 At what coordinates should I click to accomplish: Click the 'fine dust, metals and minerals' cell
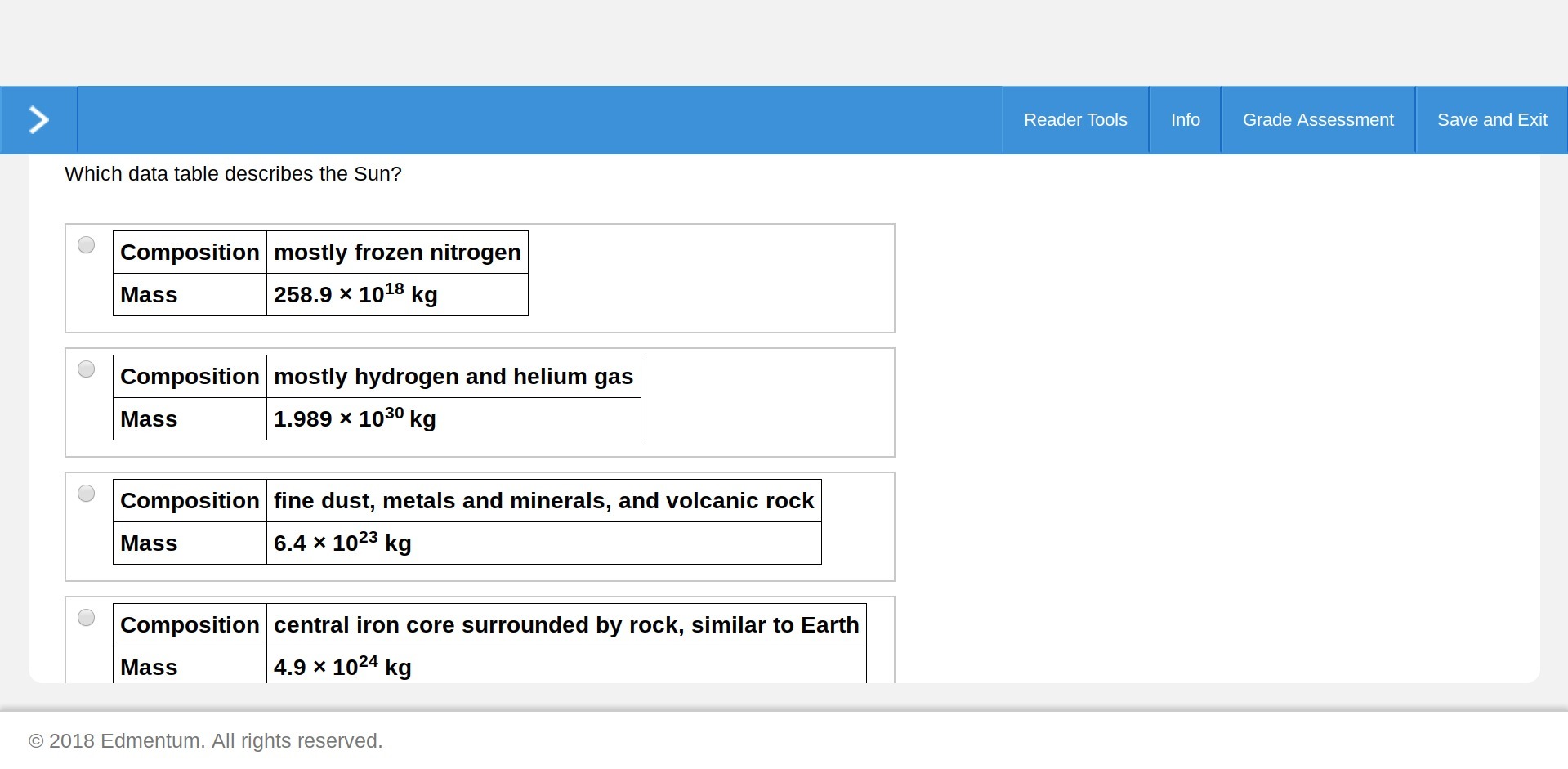543,501
